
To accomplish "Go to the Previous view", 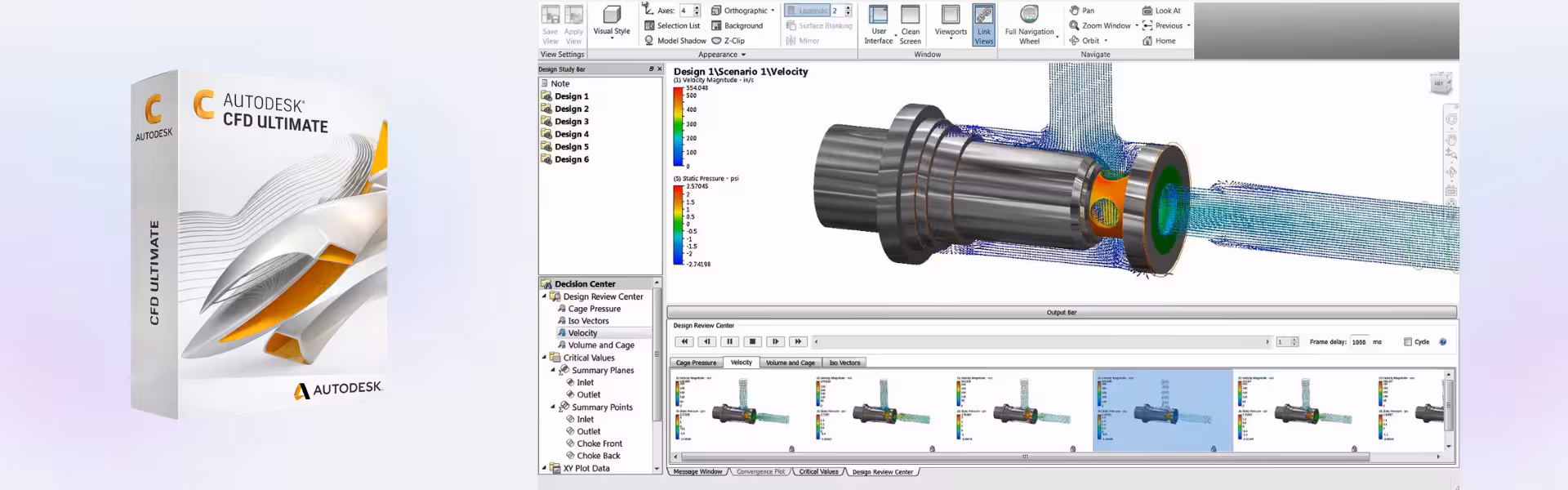I will point(1163,25).
